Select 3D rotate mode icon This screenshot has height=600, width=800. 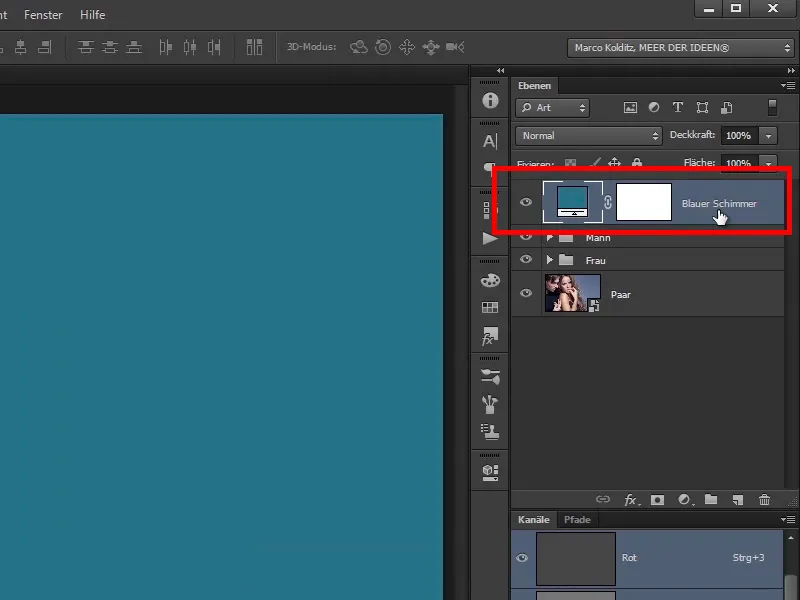click(359, 47)
